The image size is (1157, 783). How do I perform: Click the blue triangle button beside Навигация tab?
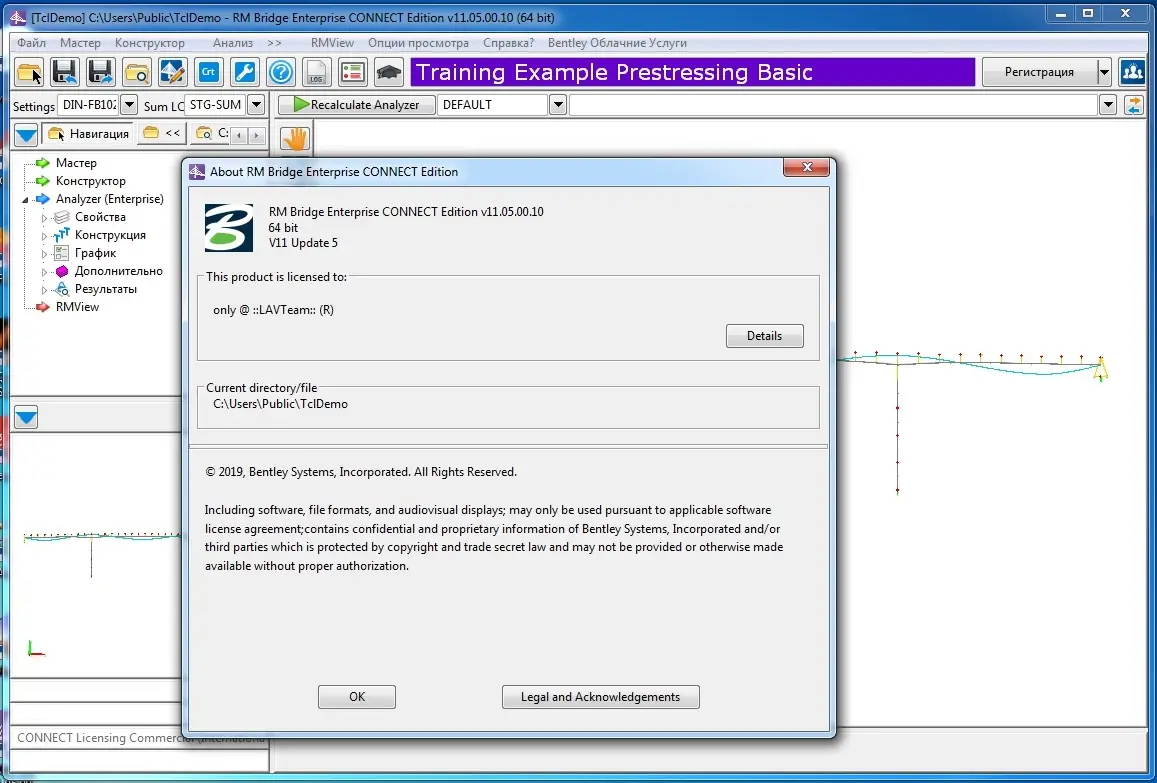tap(26, 134)
